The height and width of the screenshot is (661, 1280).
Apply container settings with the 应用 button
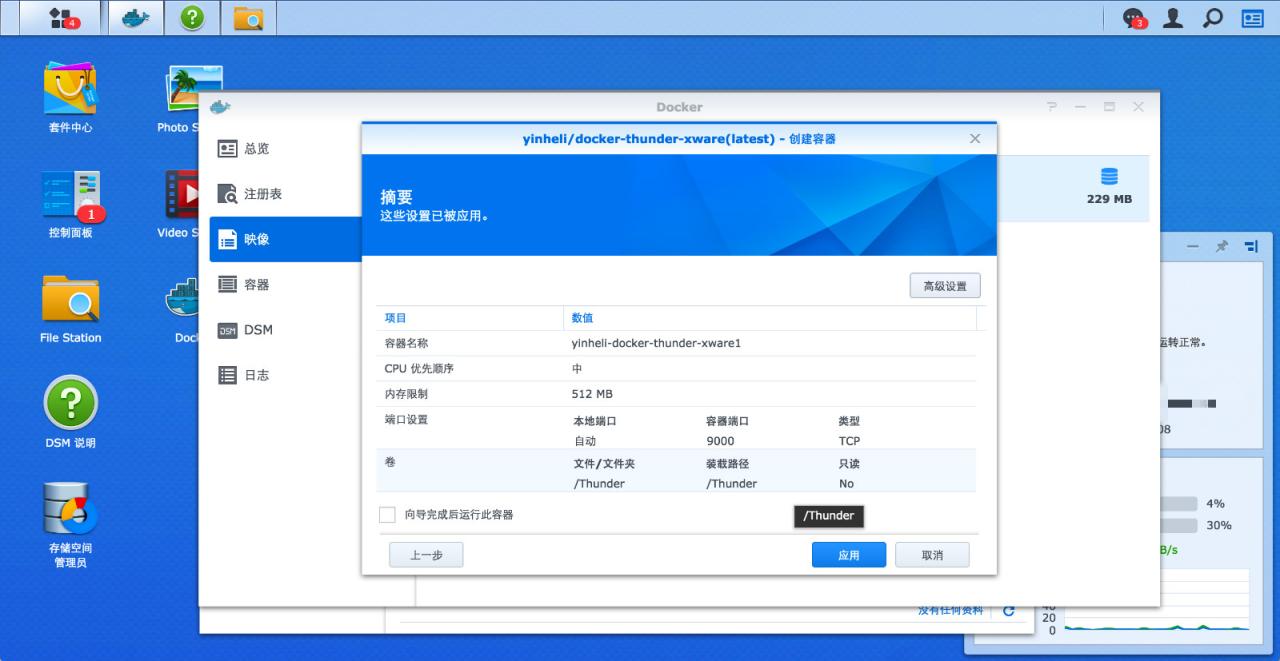848,554
